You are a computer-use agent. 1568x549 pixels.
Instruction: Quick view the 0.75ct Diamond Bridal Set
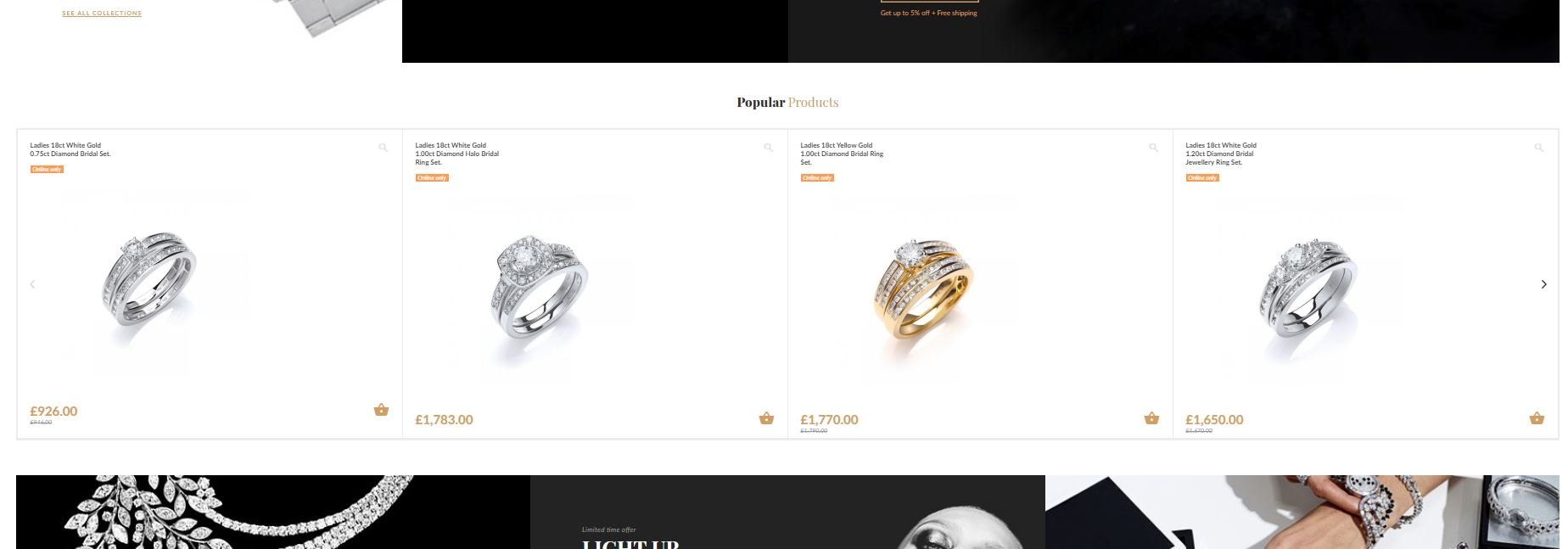[x=384, y=148]
